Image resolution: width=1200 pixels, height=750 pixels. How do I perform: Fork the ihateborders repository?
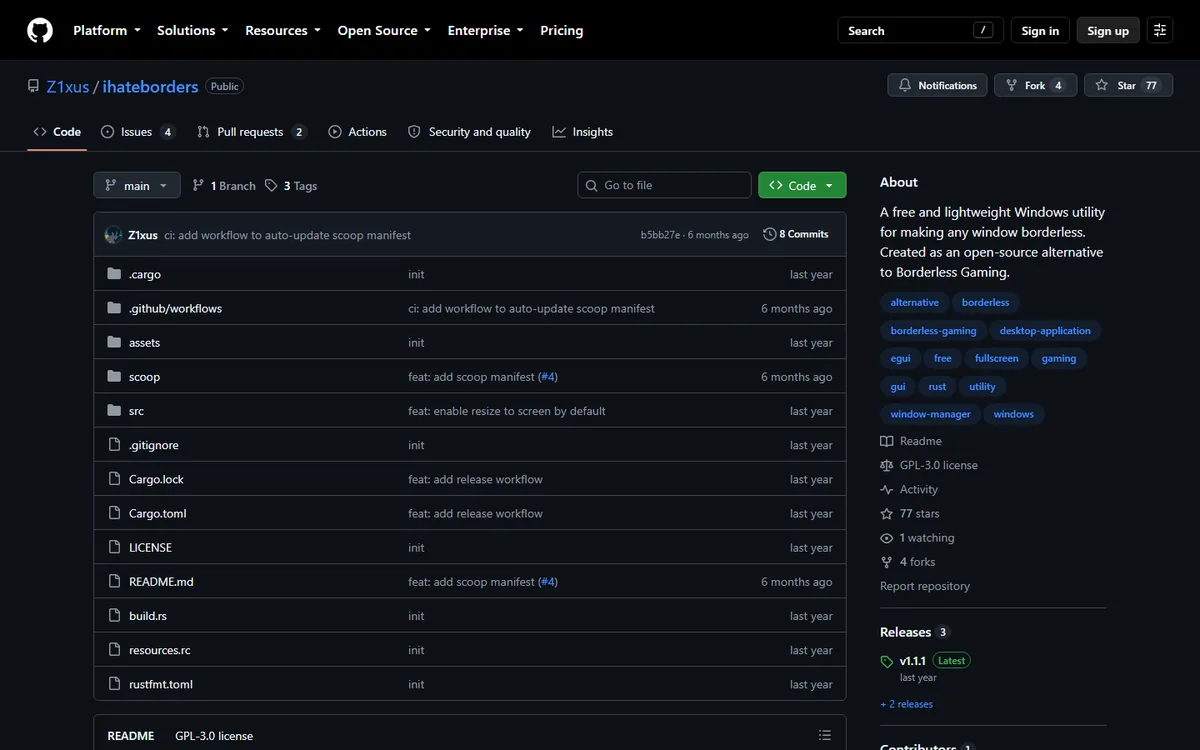point(1035,85)
